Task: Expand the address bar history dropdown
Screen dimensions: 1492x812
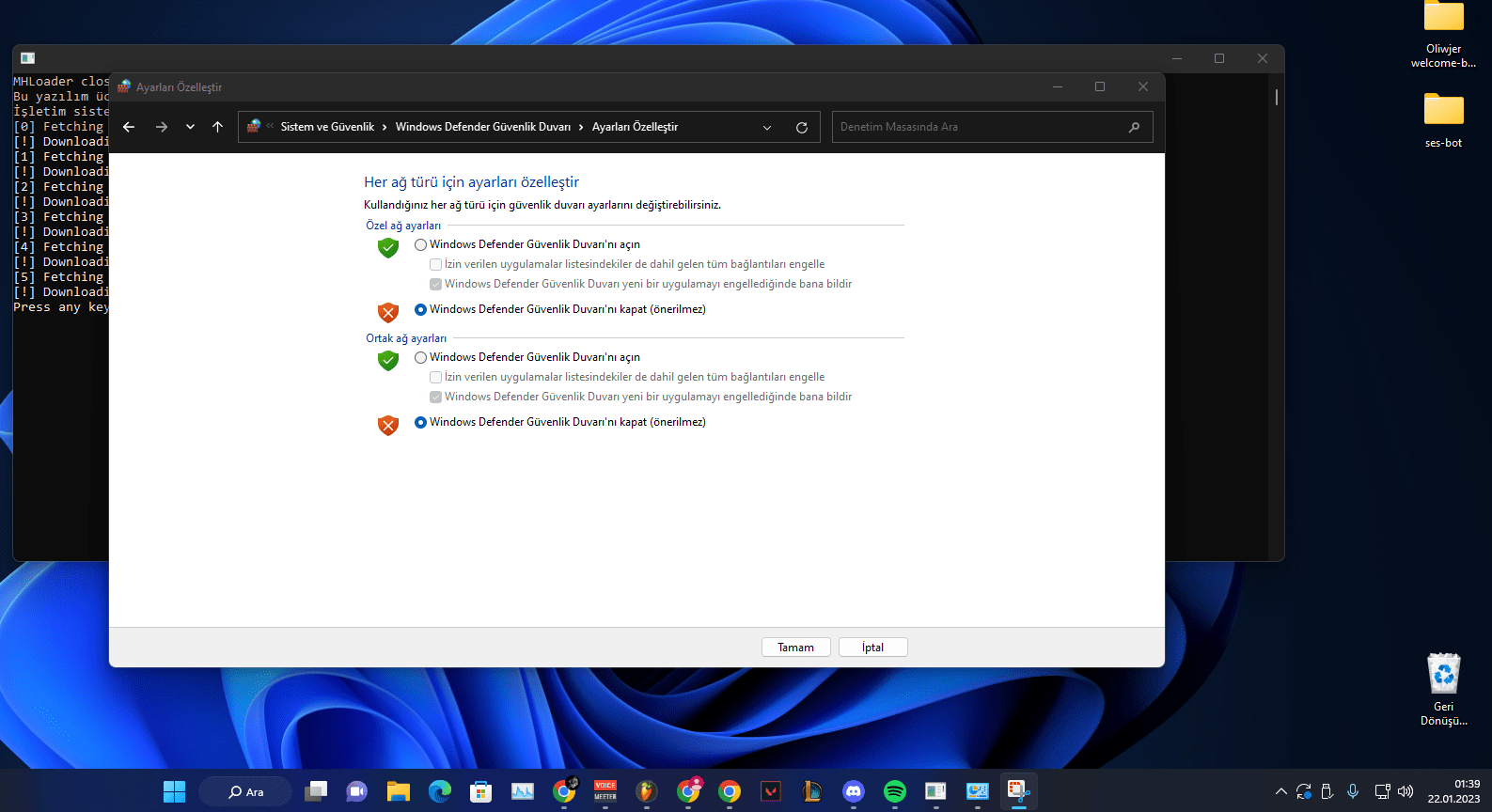Action: click(767, 127)
